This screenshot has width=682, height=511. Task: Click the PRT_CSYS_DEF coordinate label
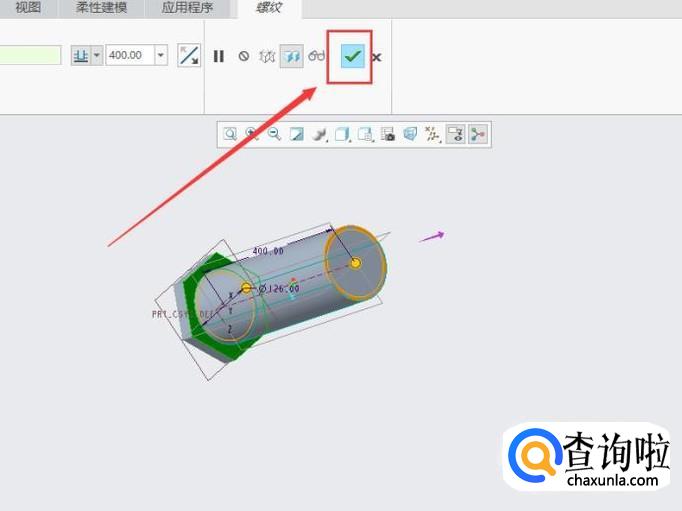[x=183, y=314]
